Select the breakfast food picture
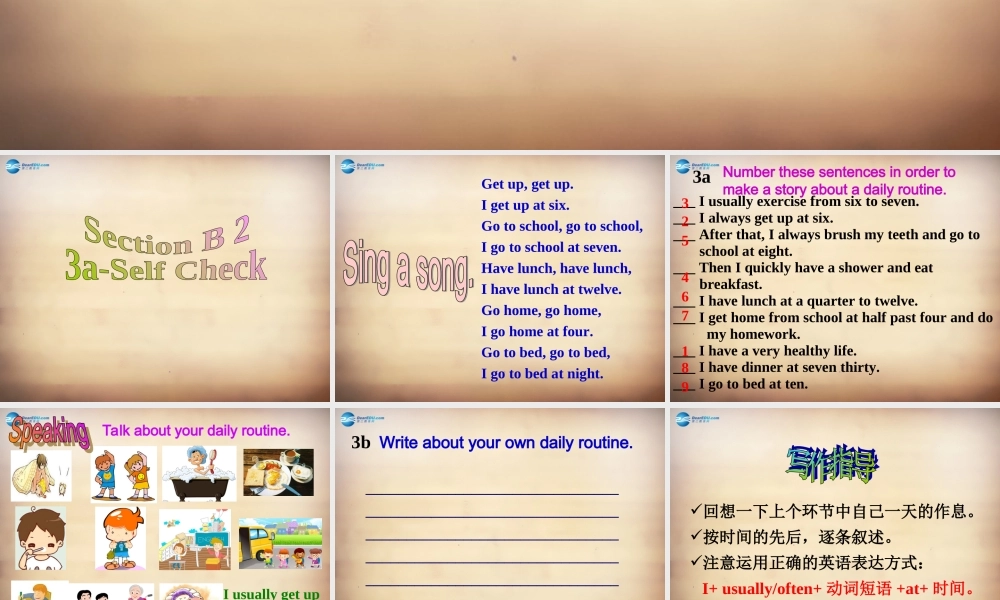The height and width of the screenshot is (600, 1000). pyautogui.click(x=278, y=471)
